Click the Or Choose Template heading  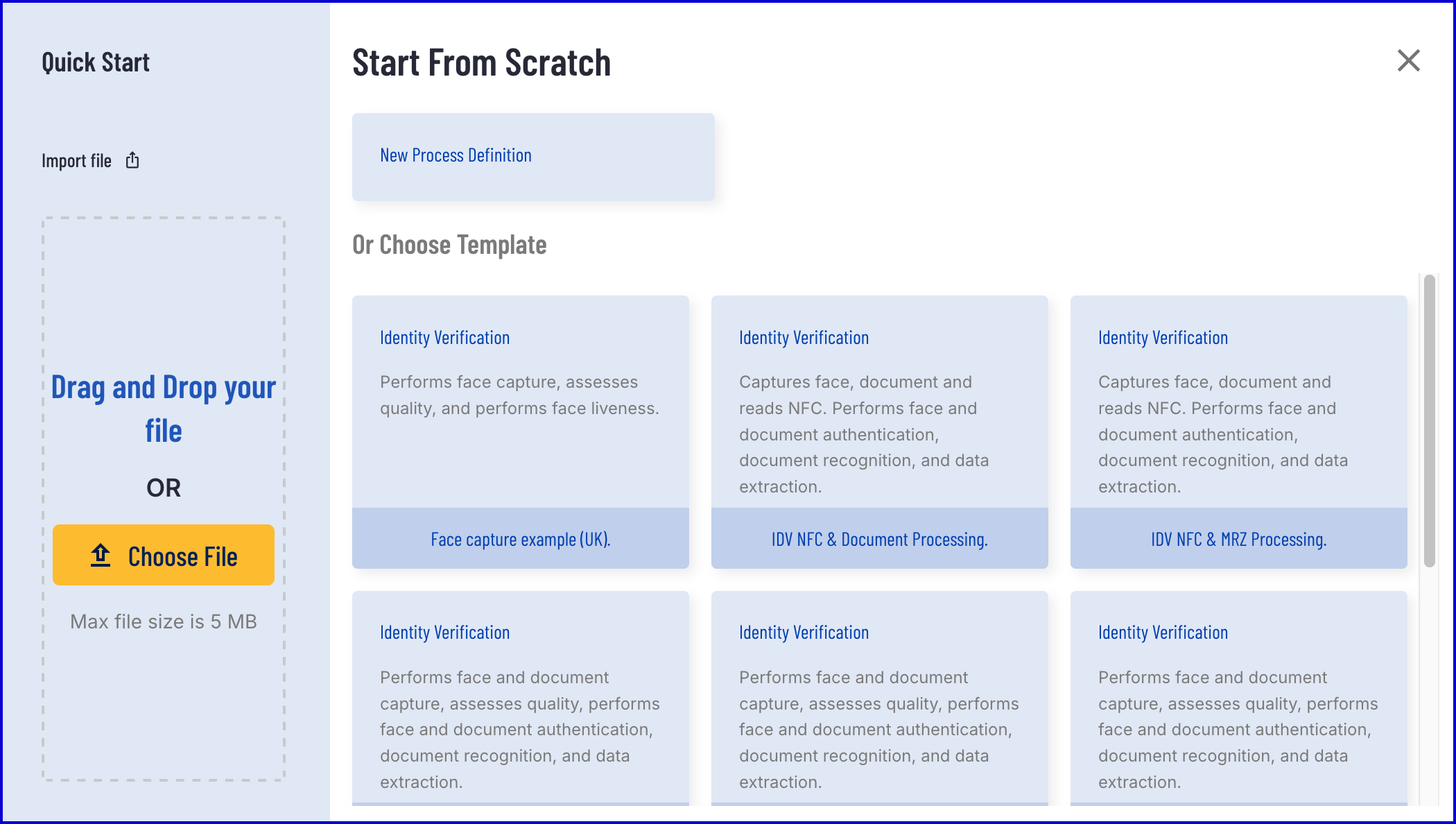click(x=449, y=245)
